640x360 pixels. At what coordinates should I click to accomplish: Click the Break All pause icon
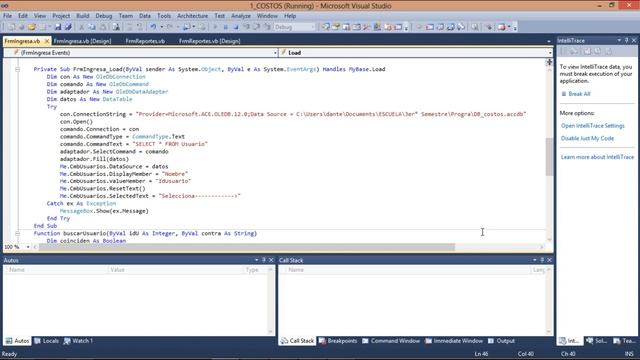click(x=225, y=27)
